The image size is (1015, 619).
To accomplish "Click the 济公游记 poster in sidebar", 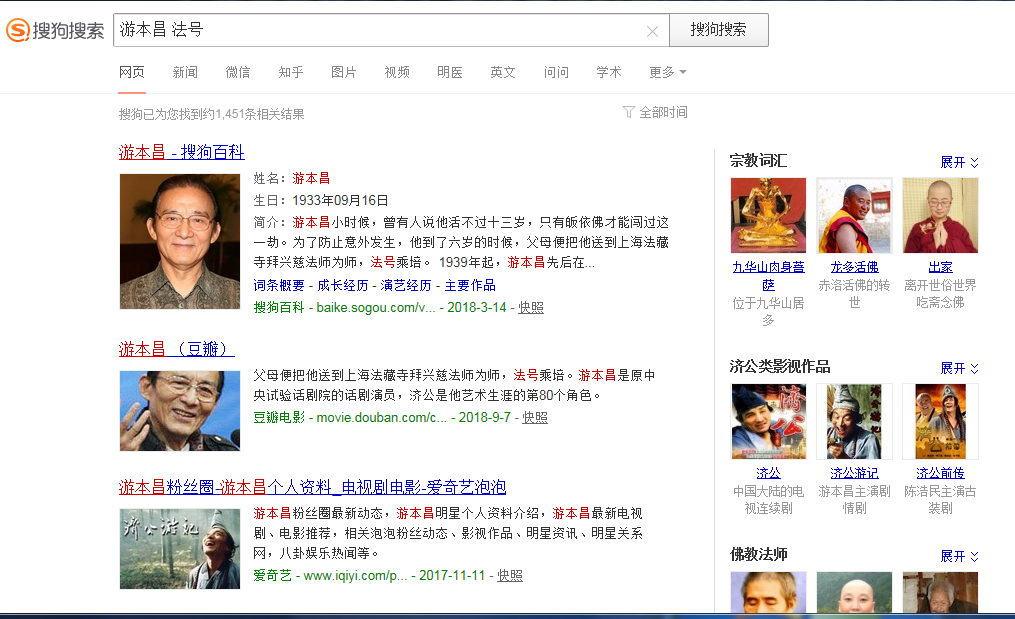I will (854, 422).
